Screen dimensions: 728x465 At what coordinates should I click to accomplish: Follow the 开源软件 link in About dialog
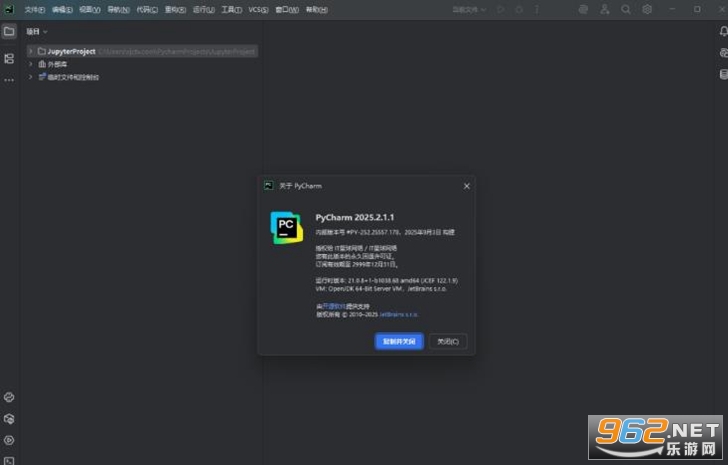click(334, 306)
